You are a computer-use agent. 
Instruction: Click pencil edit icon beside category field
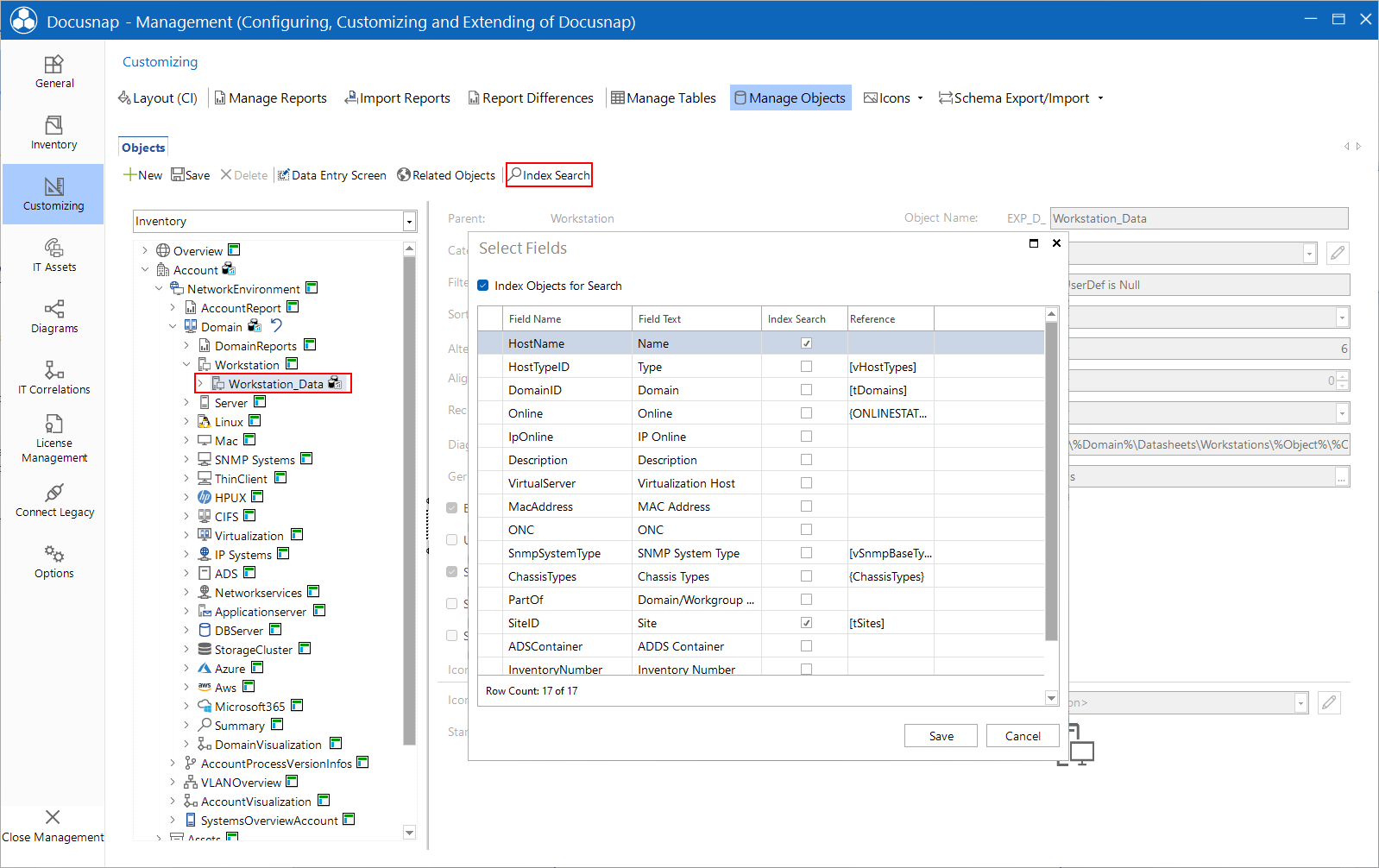[x=1338, y=253]
